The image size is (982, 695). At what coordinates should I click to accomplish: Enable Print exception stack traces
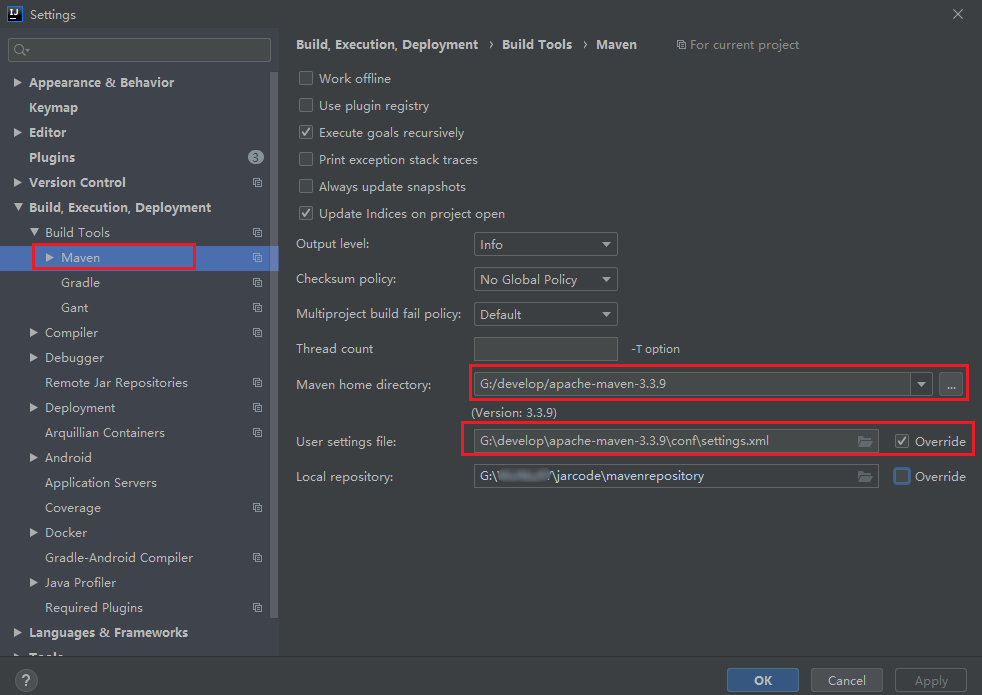pos(306,159)
